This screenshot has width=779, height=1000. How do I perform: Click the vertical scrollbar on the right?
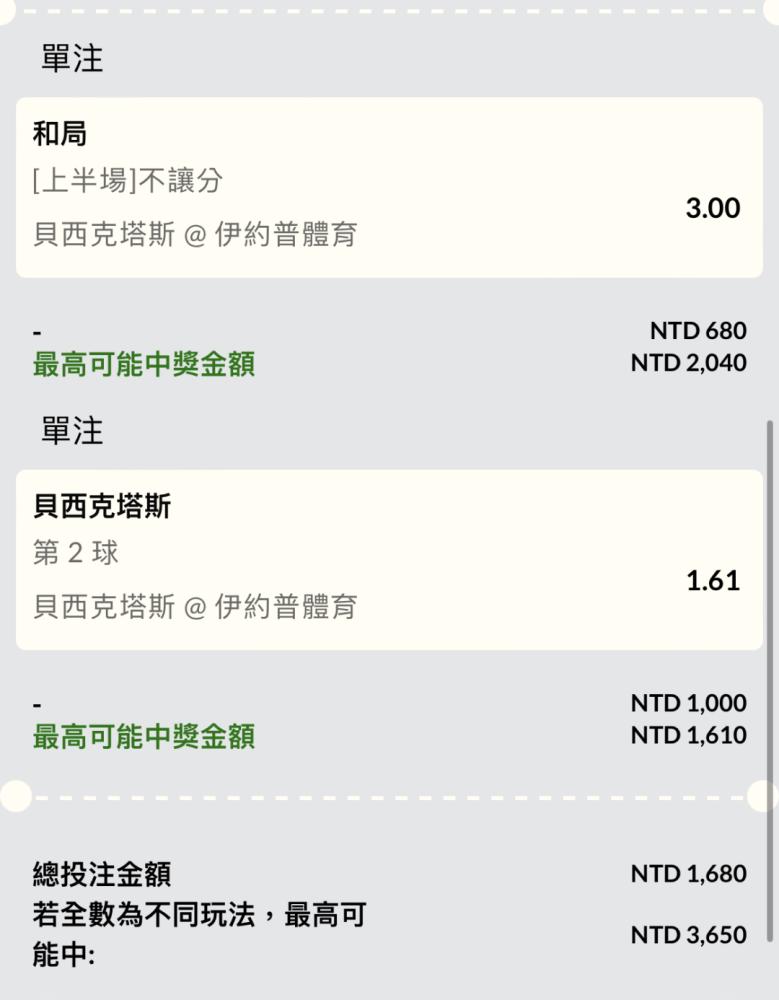[770, 680]
